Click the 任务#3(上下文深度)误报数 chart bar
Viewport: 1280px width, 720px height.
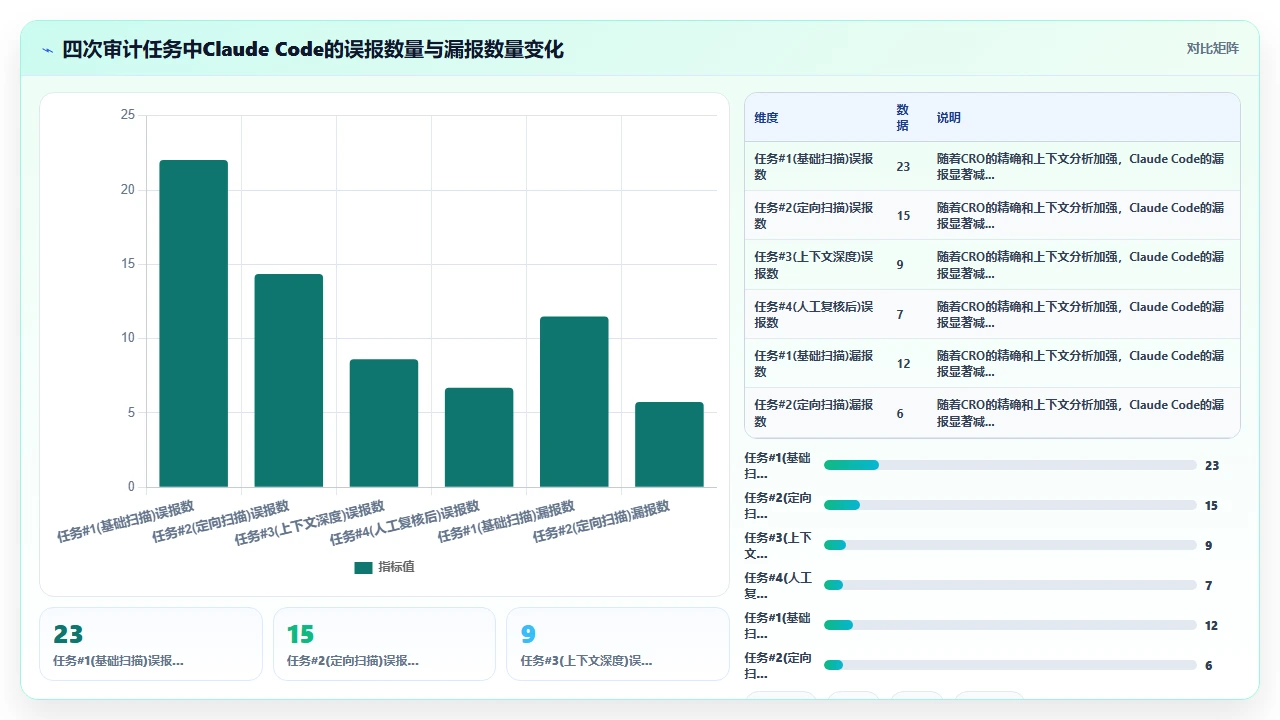[x=383, y=423]
